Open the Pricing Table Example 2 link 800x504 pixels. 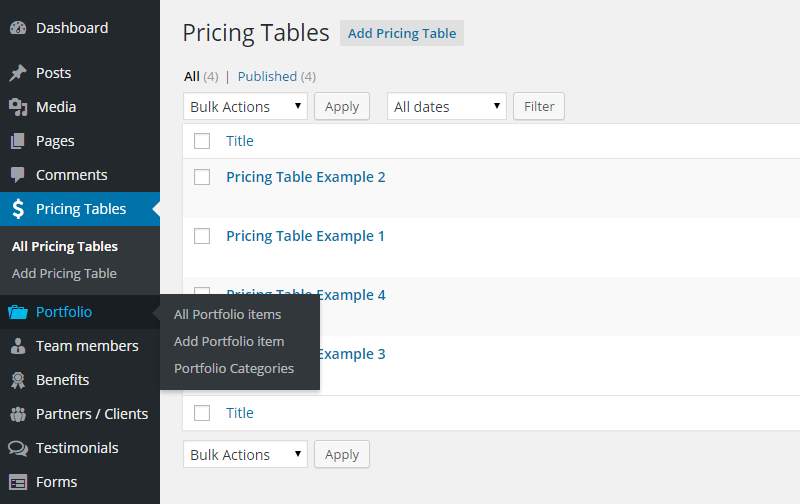306,177
